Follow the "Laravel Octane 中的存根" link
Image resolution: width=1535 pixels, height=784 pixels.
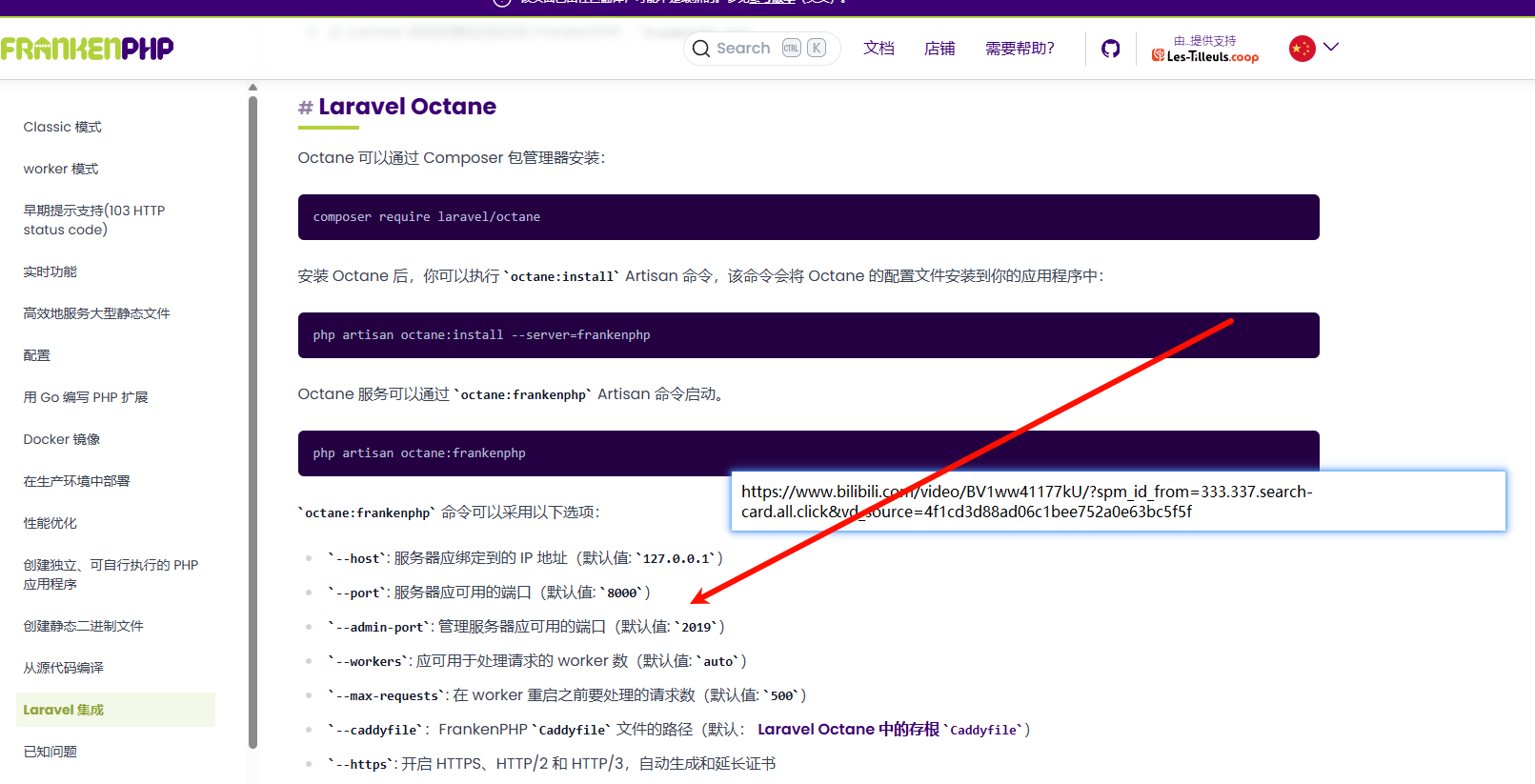tap(848, 730)
